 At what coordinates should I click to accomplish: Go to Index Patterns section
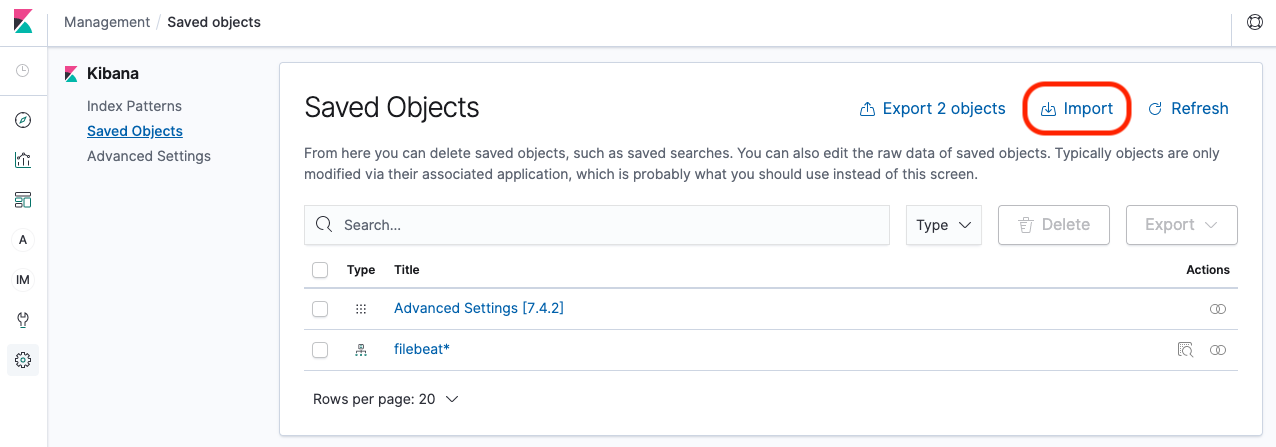134,106
